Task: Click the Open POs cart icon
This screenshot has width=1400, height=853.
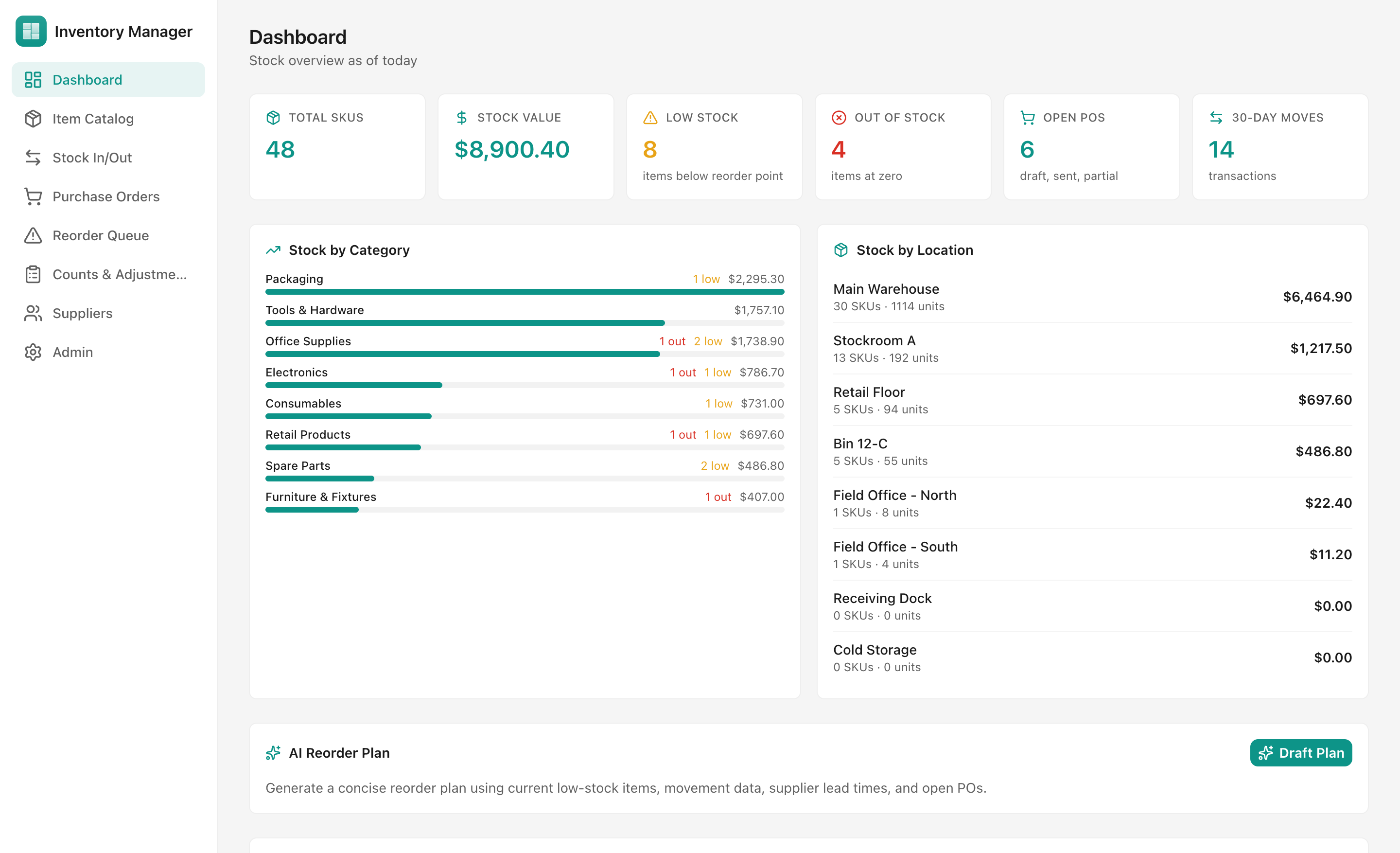Action: click(1027, 118)
